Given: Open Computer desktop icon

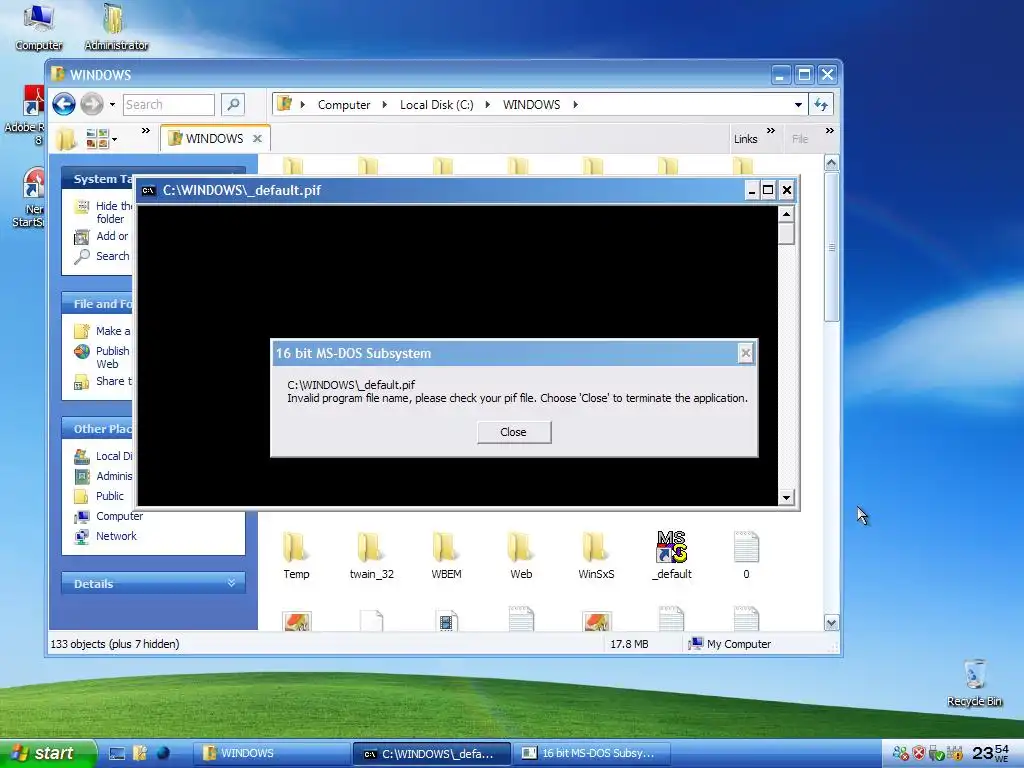Looking at the screenshot, I should 39,27.
